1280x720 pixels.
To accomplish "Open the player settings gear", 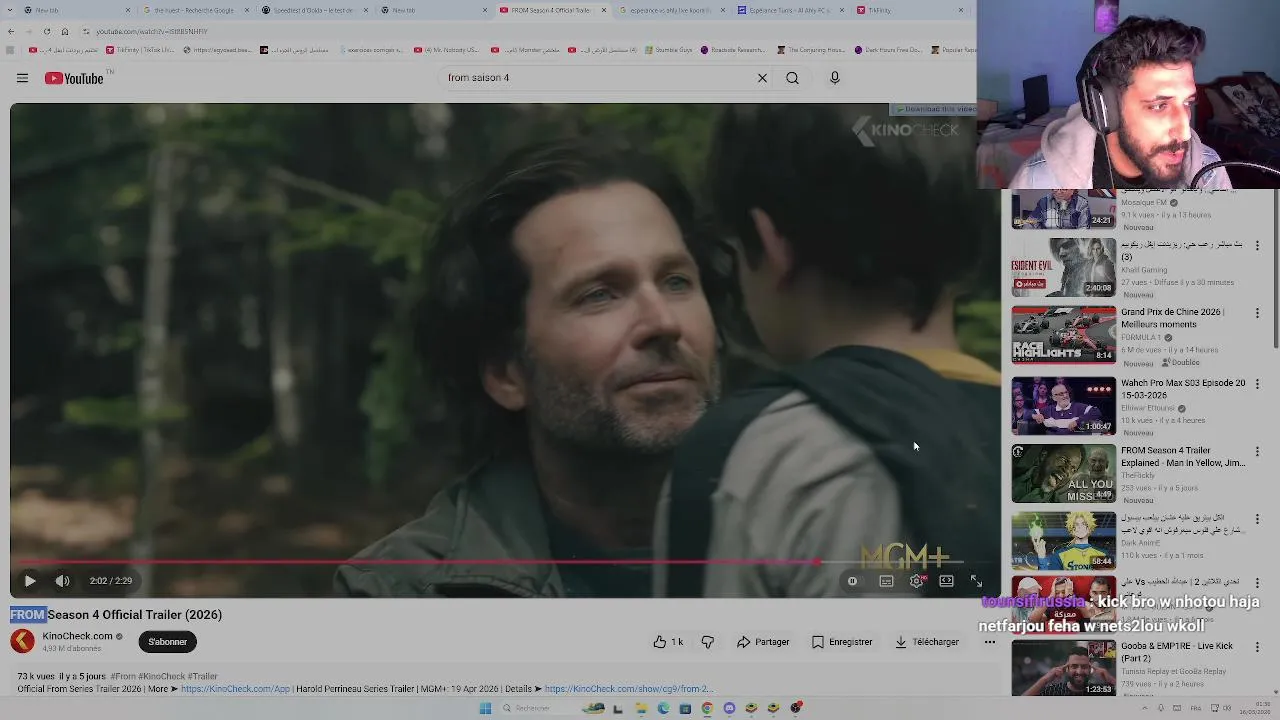I will (x=917, y=581).
